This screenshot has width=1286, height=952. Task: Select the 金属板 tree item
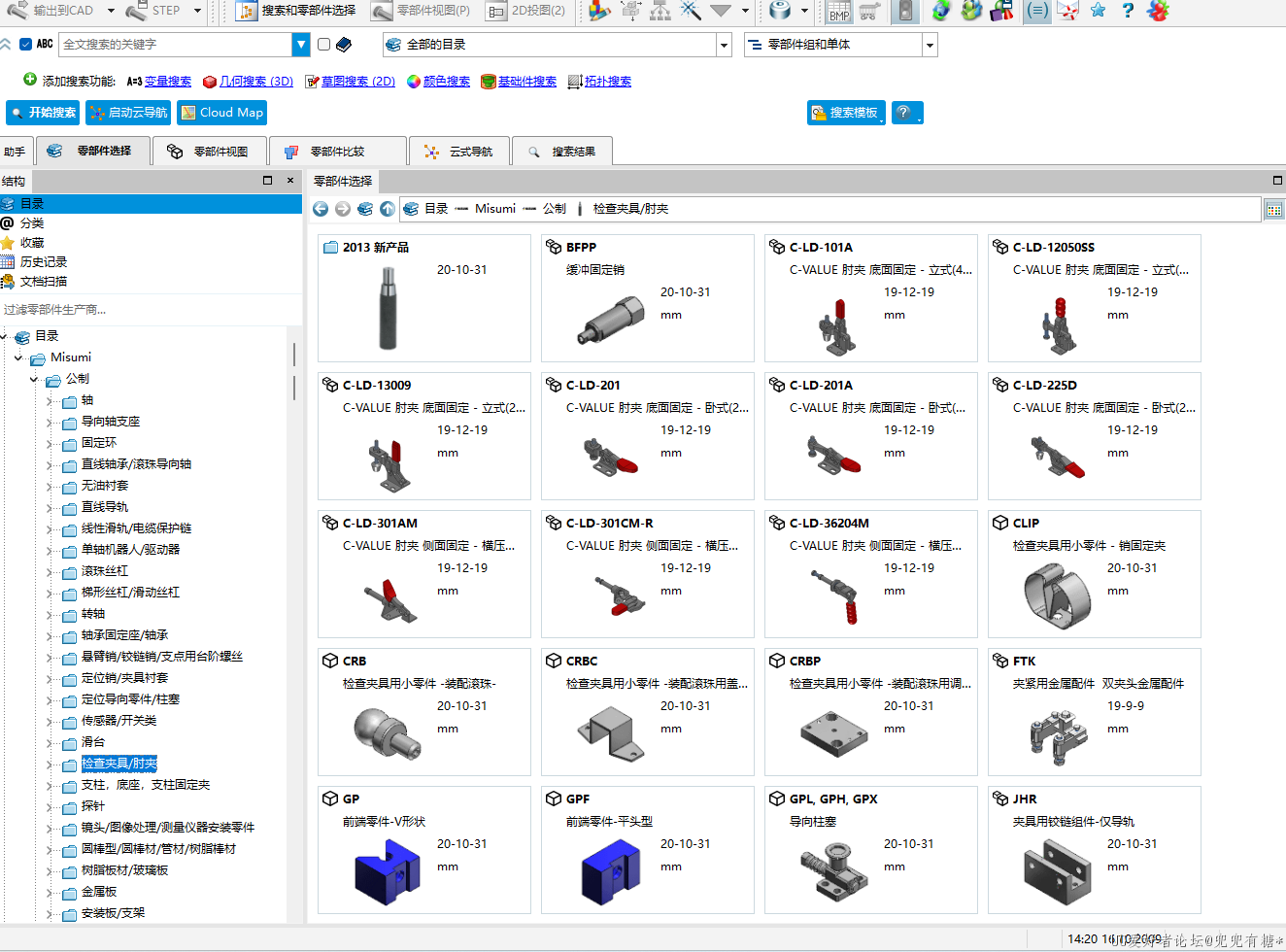[x=99, y=892]
